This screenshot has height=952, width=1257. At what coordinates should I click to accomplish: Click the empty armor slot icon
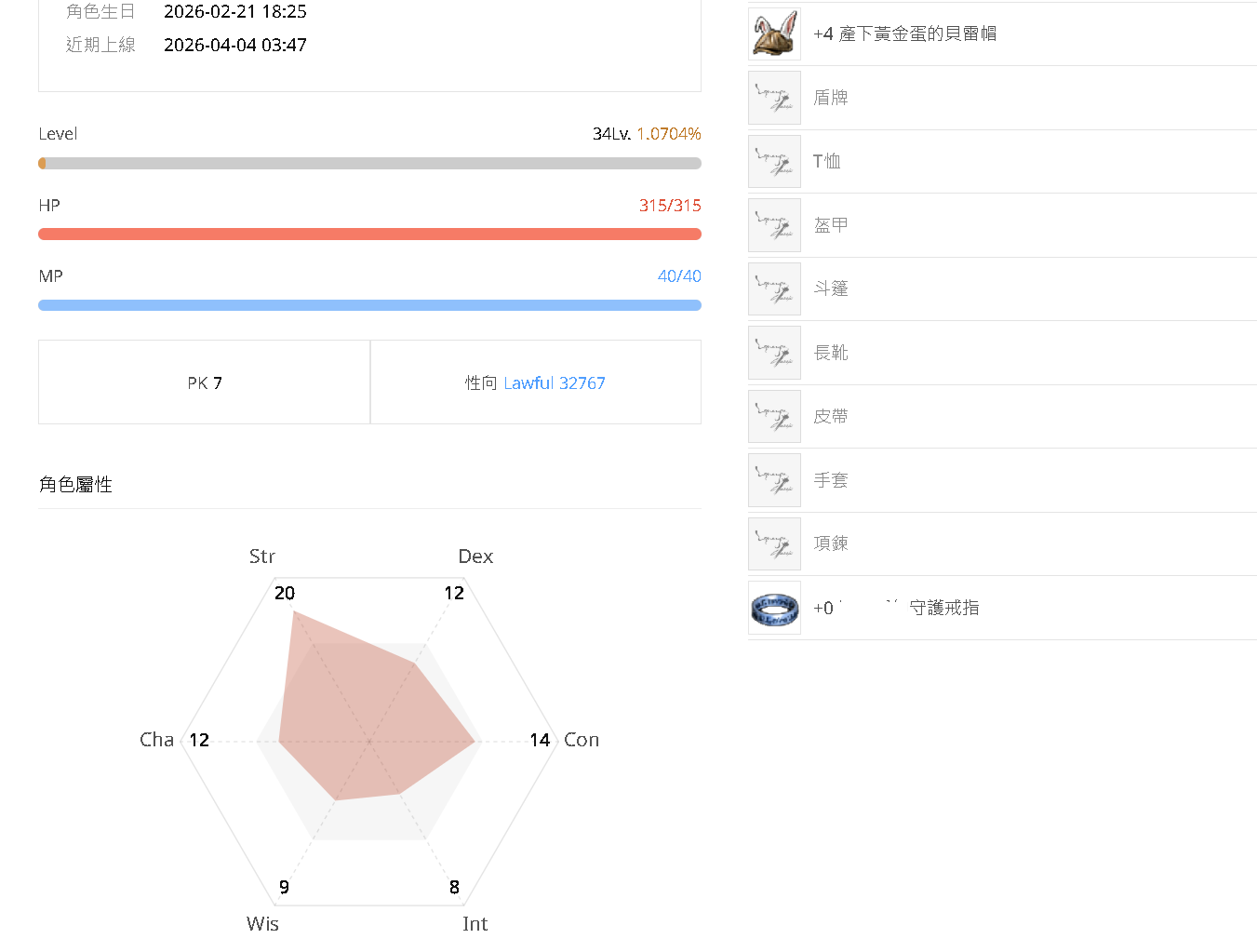(774, 225)
